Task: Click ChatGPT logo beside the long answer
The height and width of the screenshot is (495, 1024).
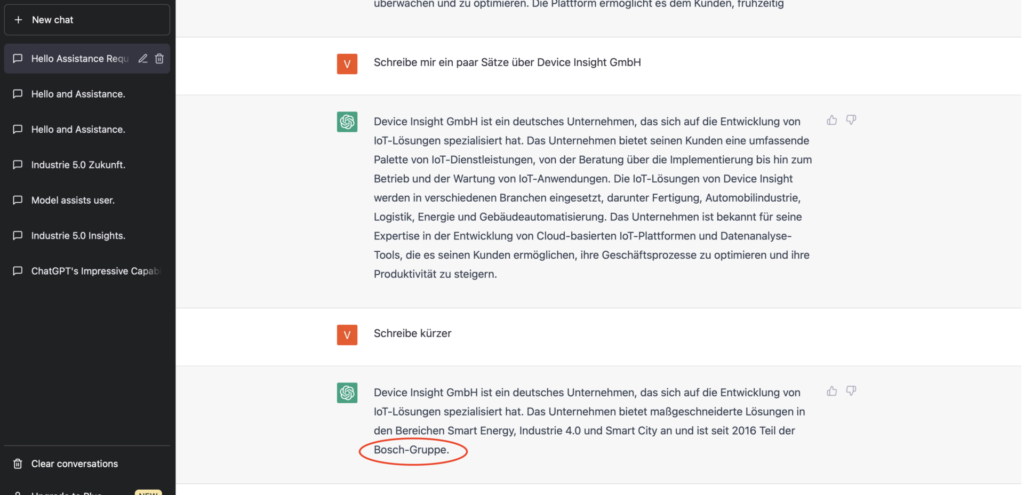Action: point(347,121)
